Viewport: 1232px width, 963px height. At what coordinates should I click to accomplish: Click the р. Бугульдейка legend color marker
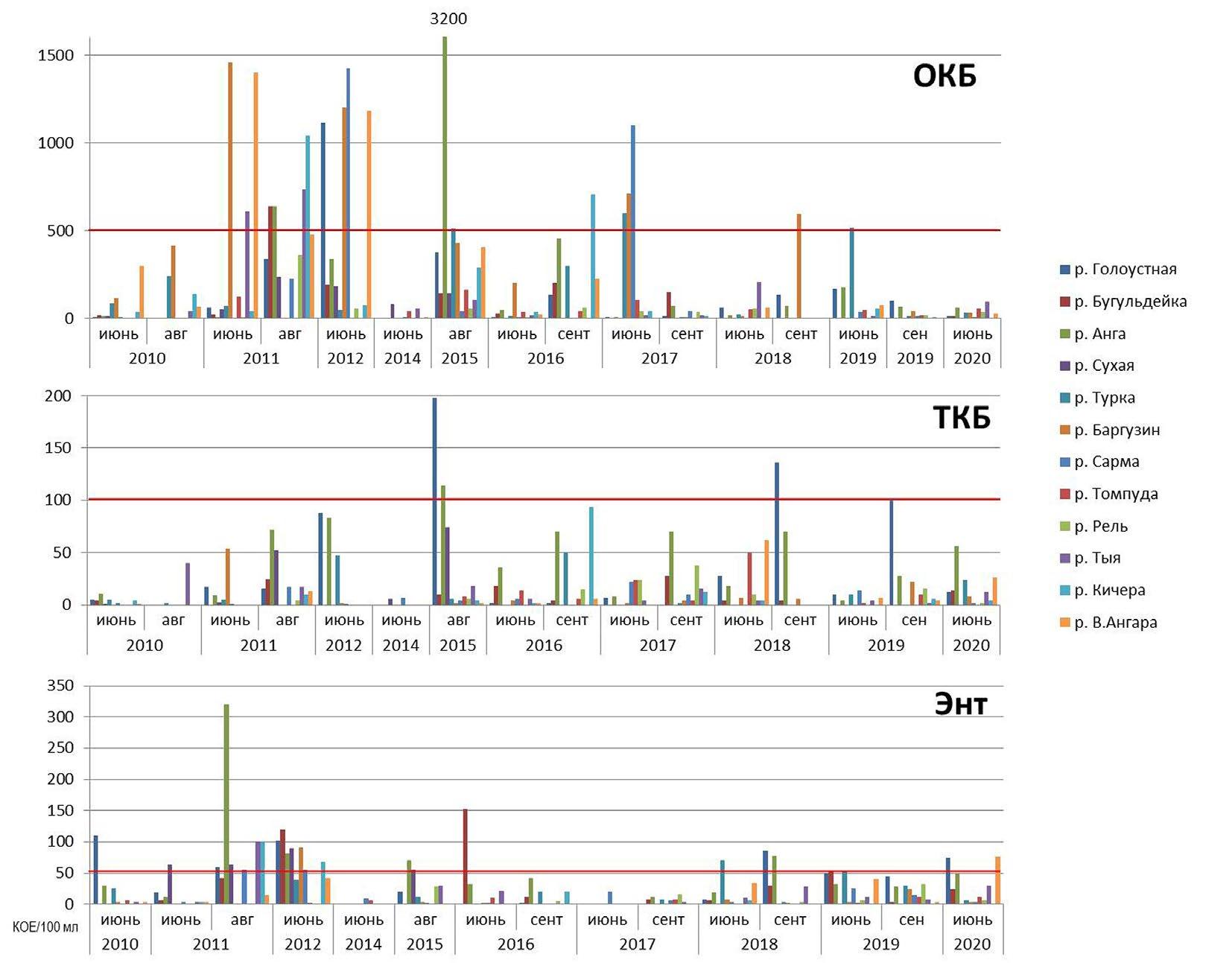click(1064, 302)
